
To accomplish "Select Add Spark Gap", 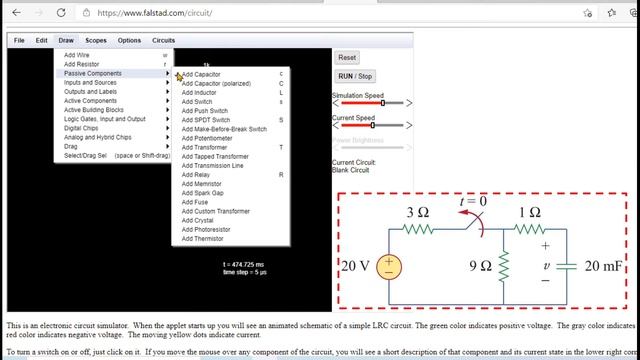I will 231,193.
